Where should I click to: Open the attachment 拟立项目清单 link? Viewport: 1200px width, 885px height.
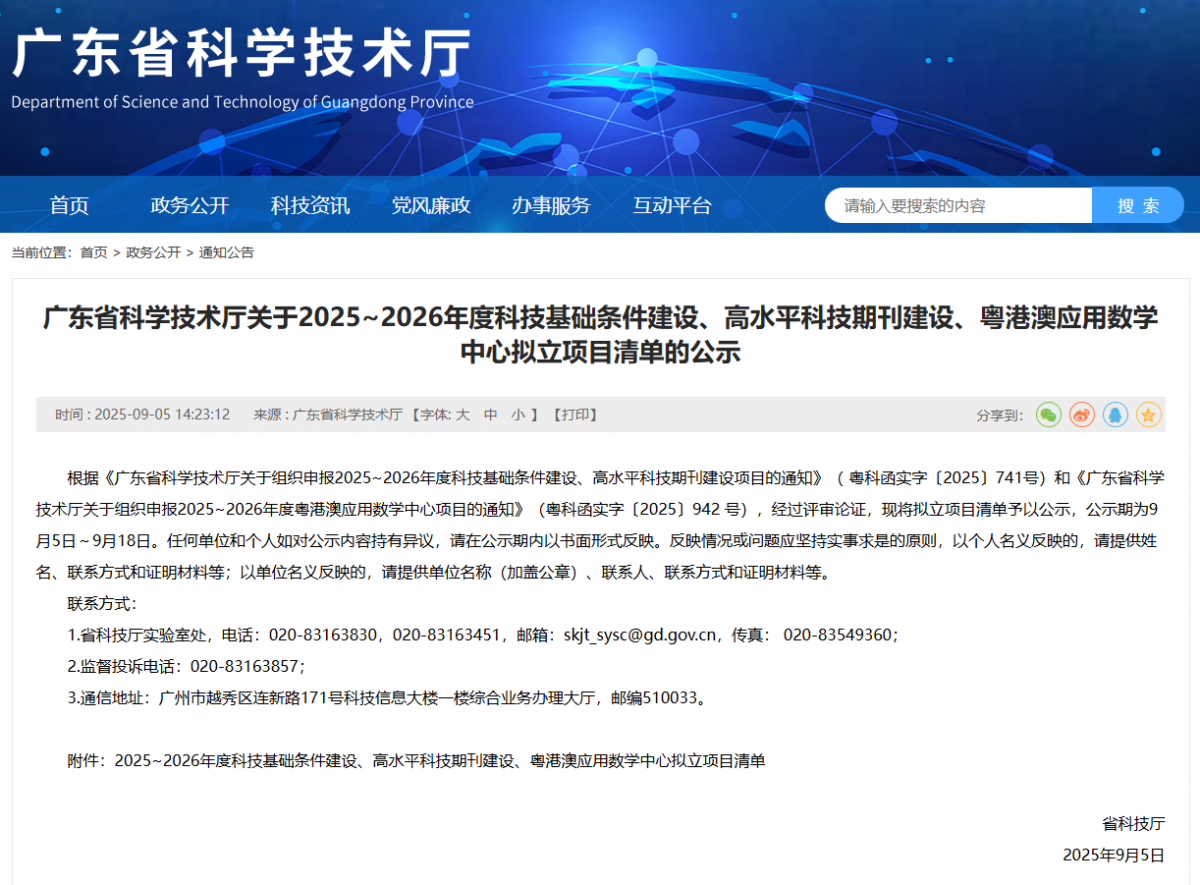(440, 761)
